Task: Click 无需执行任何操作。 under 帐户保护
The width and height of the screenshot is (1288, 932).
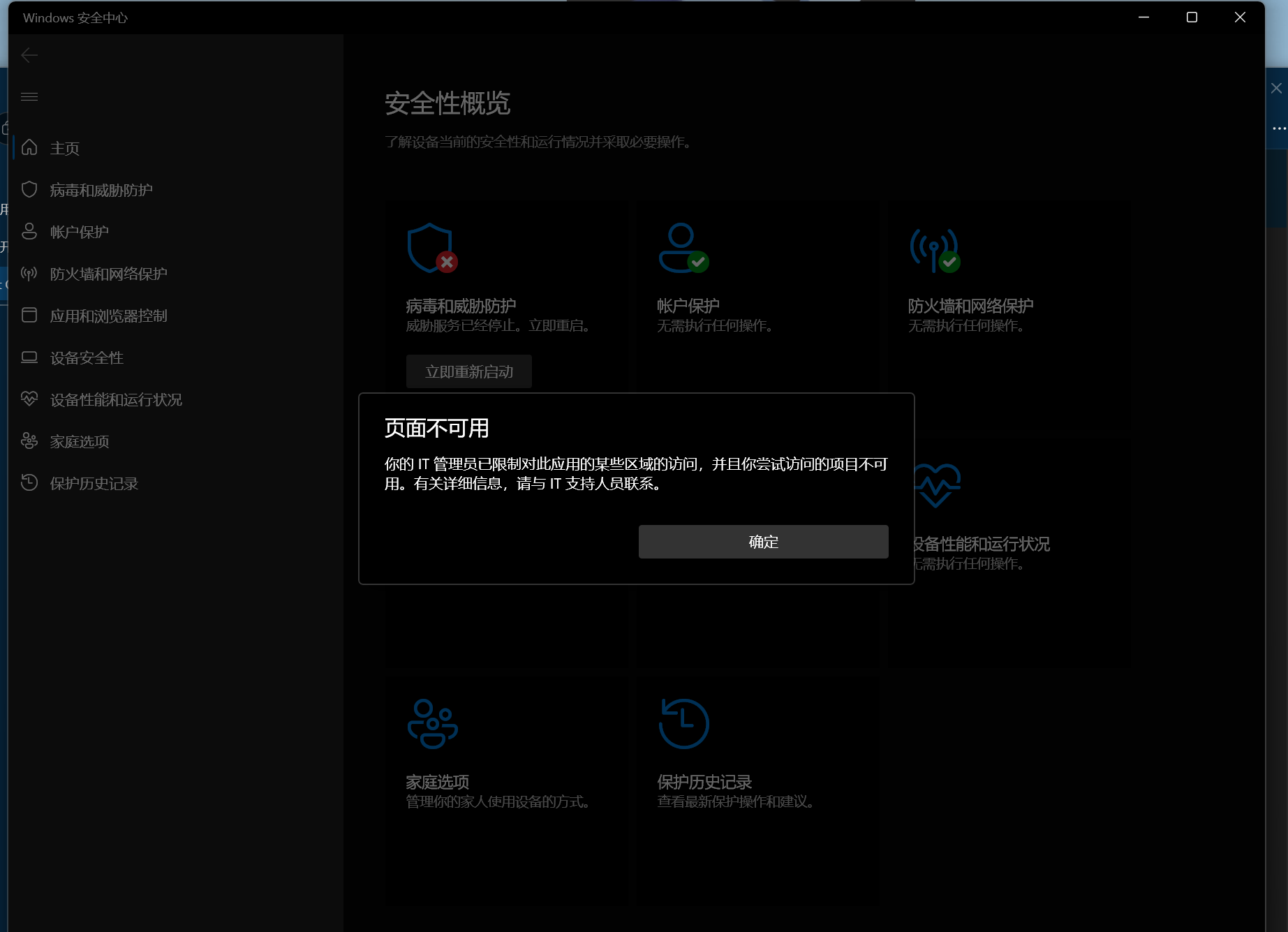Action: 716,325
